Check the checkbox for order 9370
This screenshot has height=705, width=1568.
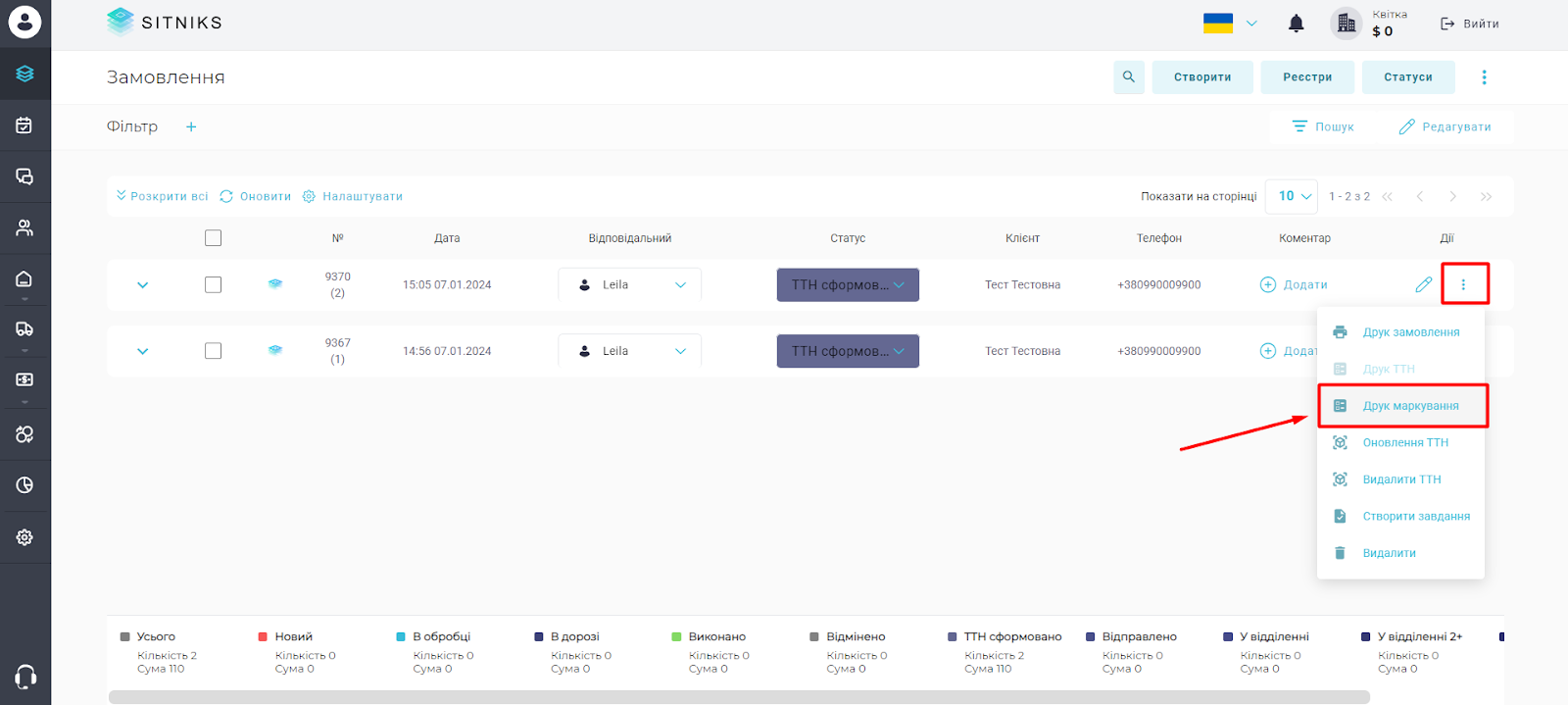click(x=213, y=284)
